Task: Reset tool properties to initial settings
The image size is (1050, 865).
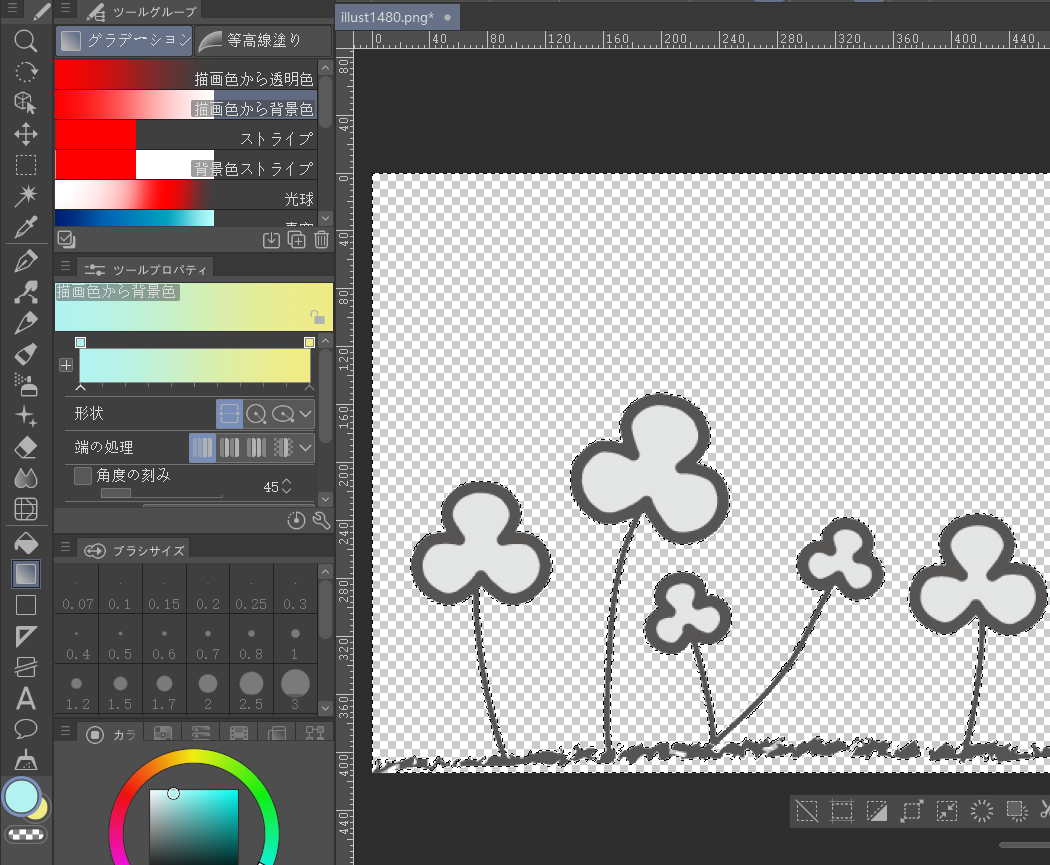Action: [296, 520]
